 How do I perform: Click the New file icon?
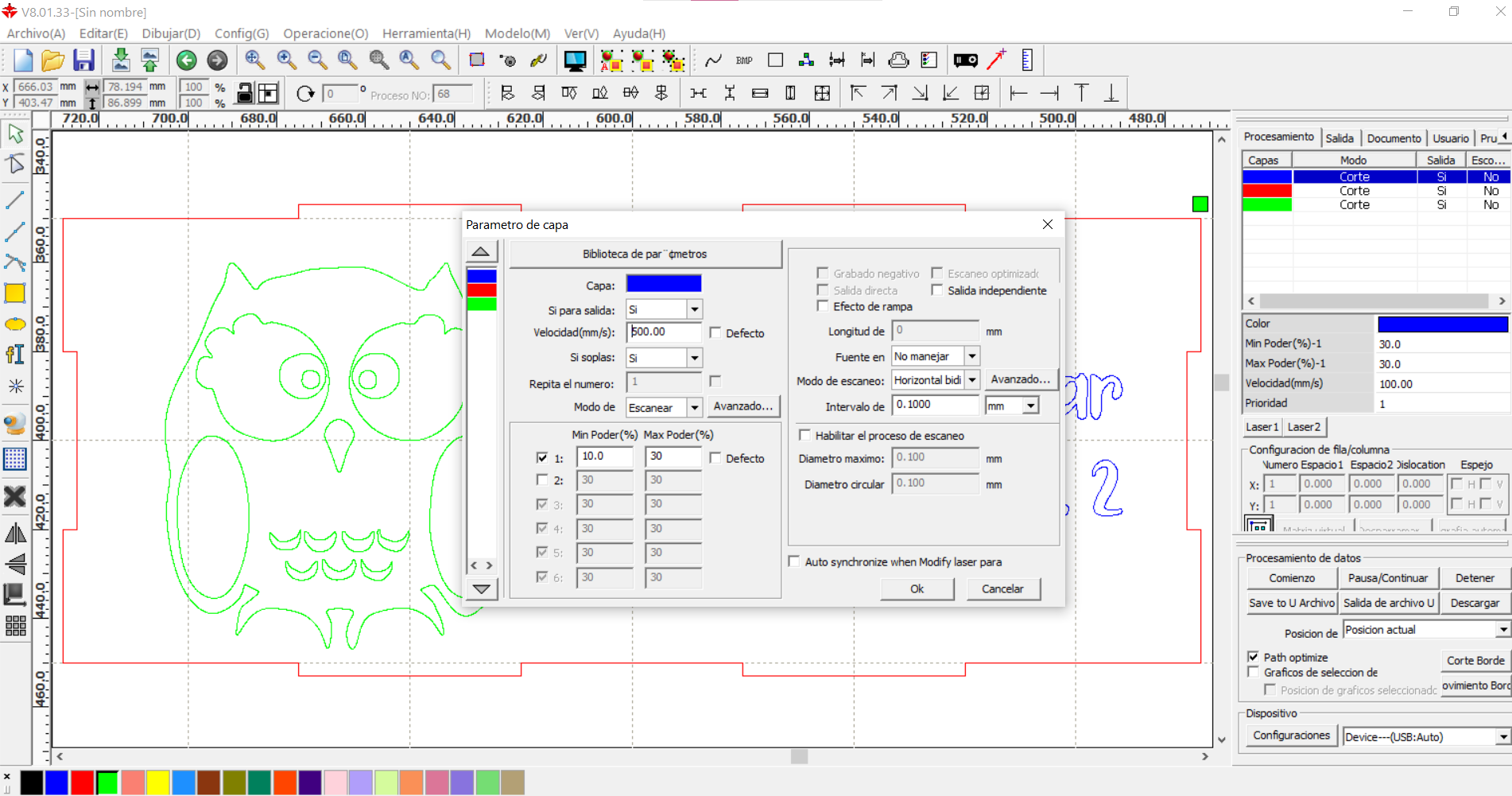pos(23,60)
